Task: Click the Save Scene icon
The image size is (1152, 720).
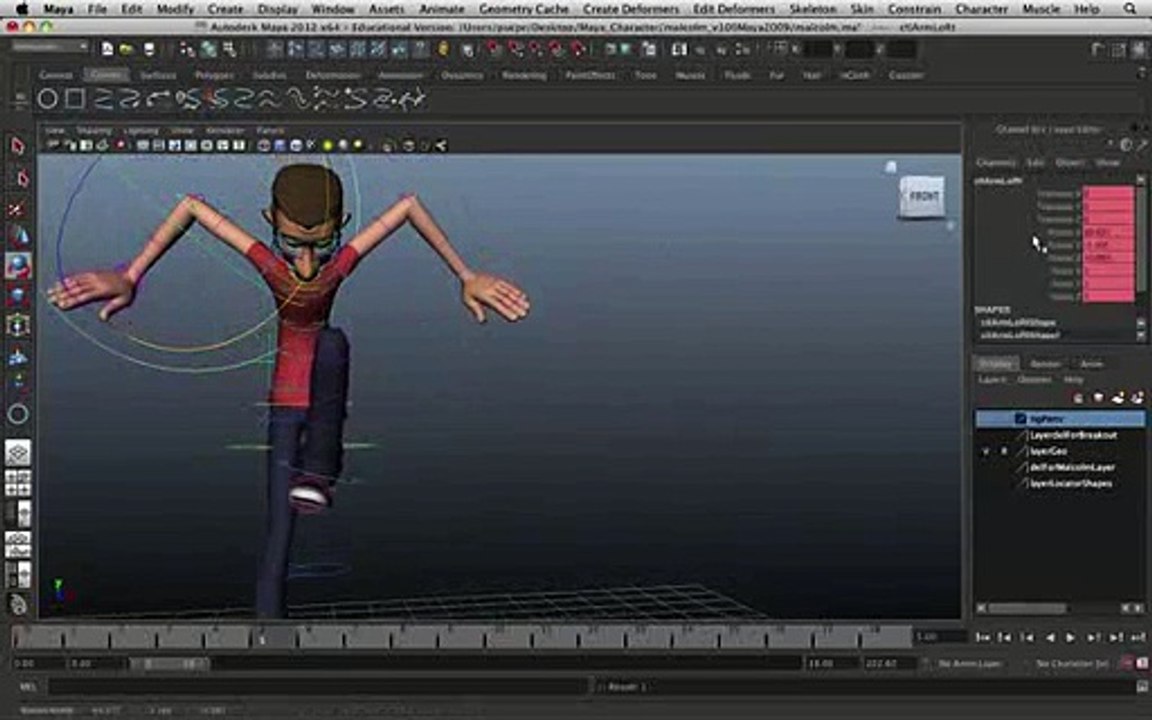Action: [x=149, y=50]
